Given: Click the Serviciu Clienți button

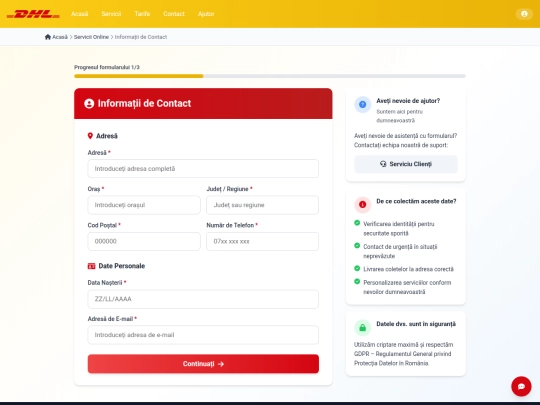Looking at the screenshot, I should coord(406,164).
